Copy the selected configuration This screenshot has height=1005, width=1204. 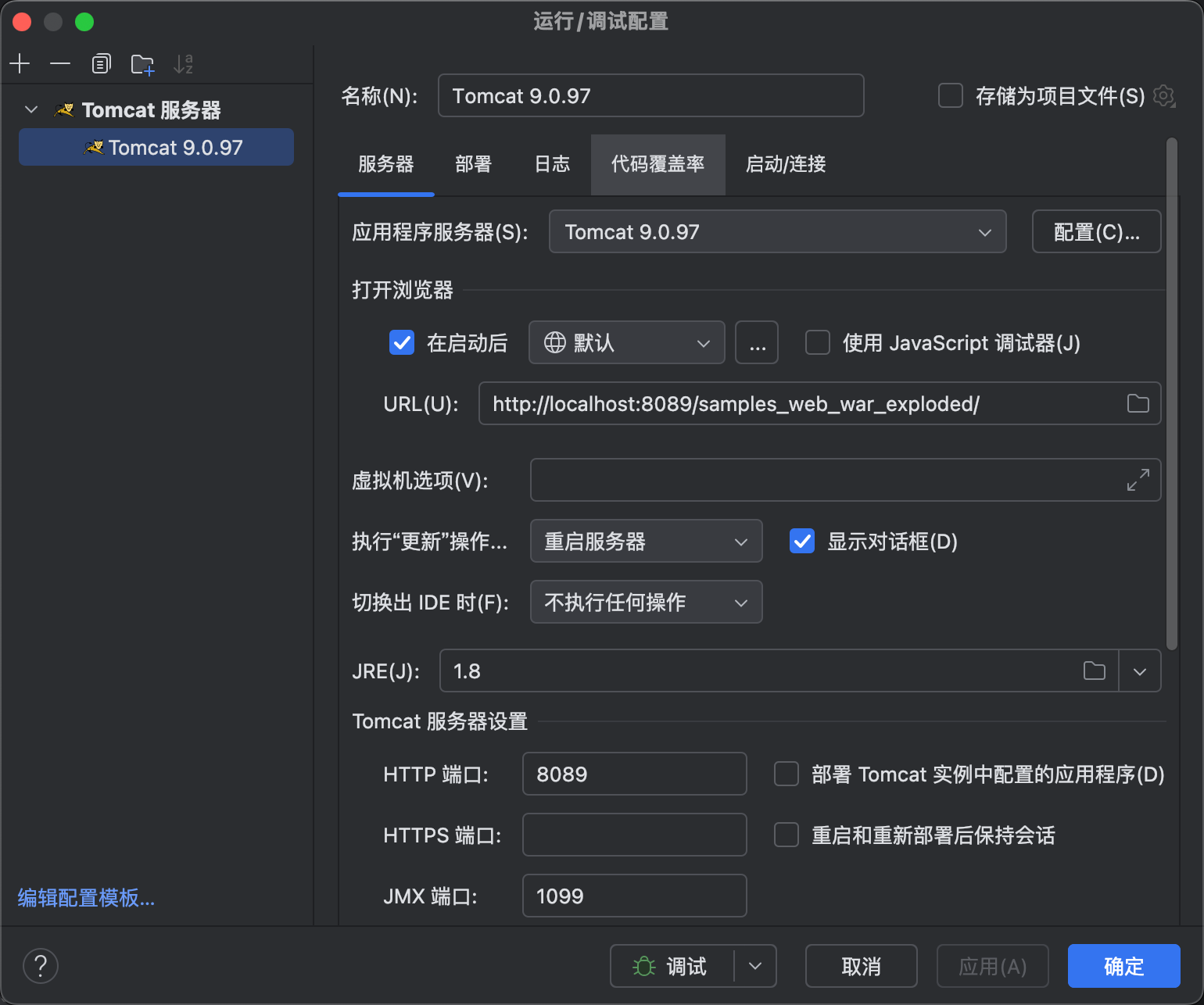[x=102, y=63]
